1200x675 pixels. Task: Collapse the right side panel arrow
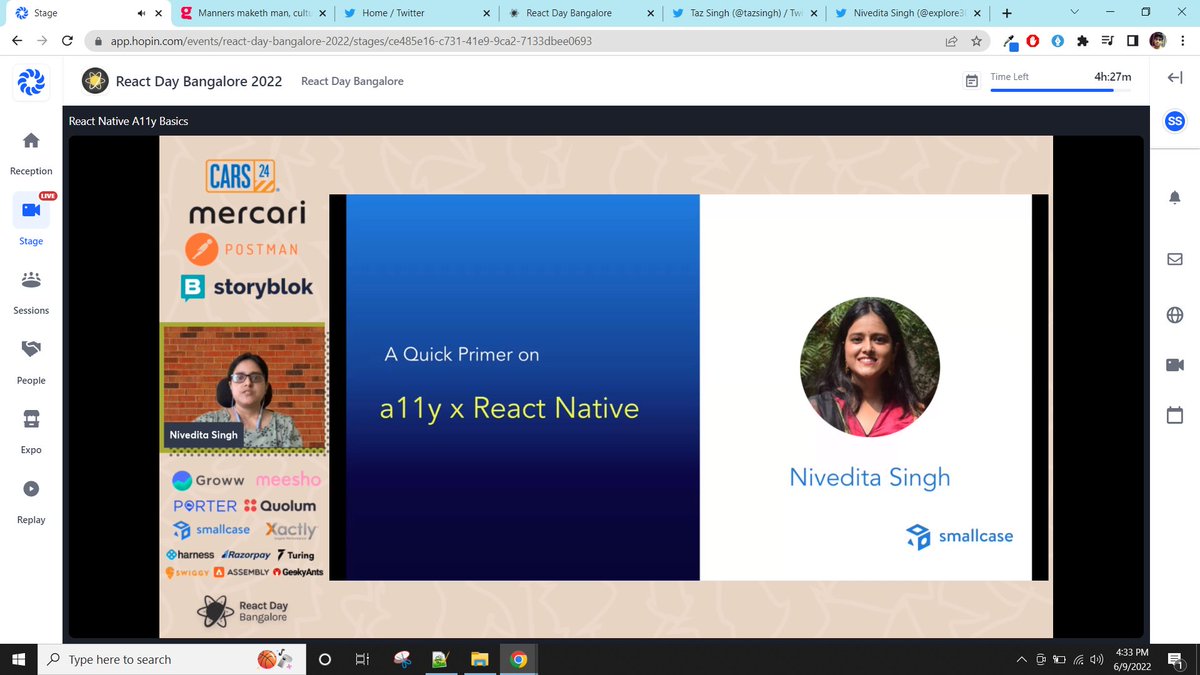pyautogui.click(x=1175, y=79)
